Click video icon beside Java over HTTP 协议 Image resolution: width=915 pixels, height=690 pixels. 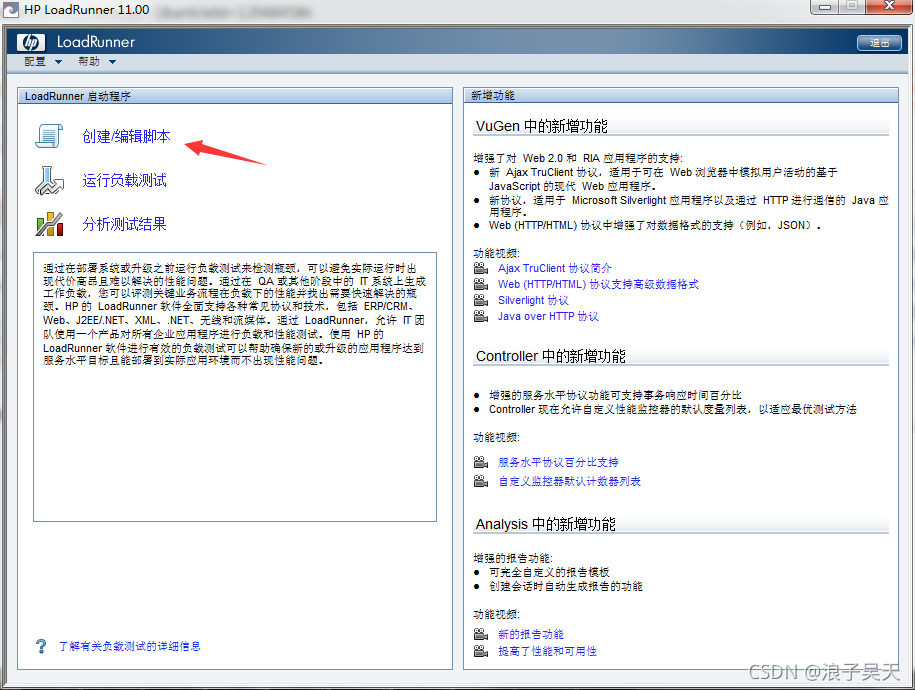click(481, 316)
